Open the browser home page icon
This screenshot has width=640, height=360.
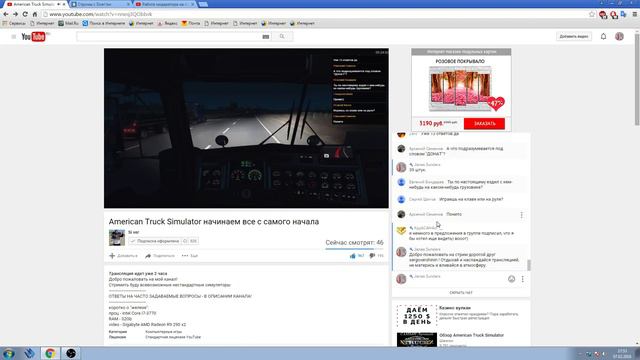pos(35,14)
